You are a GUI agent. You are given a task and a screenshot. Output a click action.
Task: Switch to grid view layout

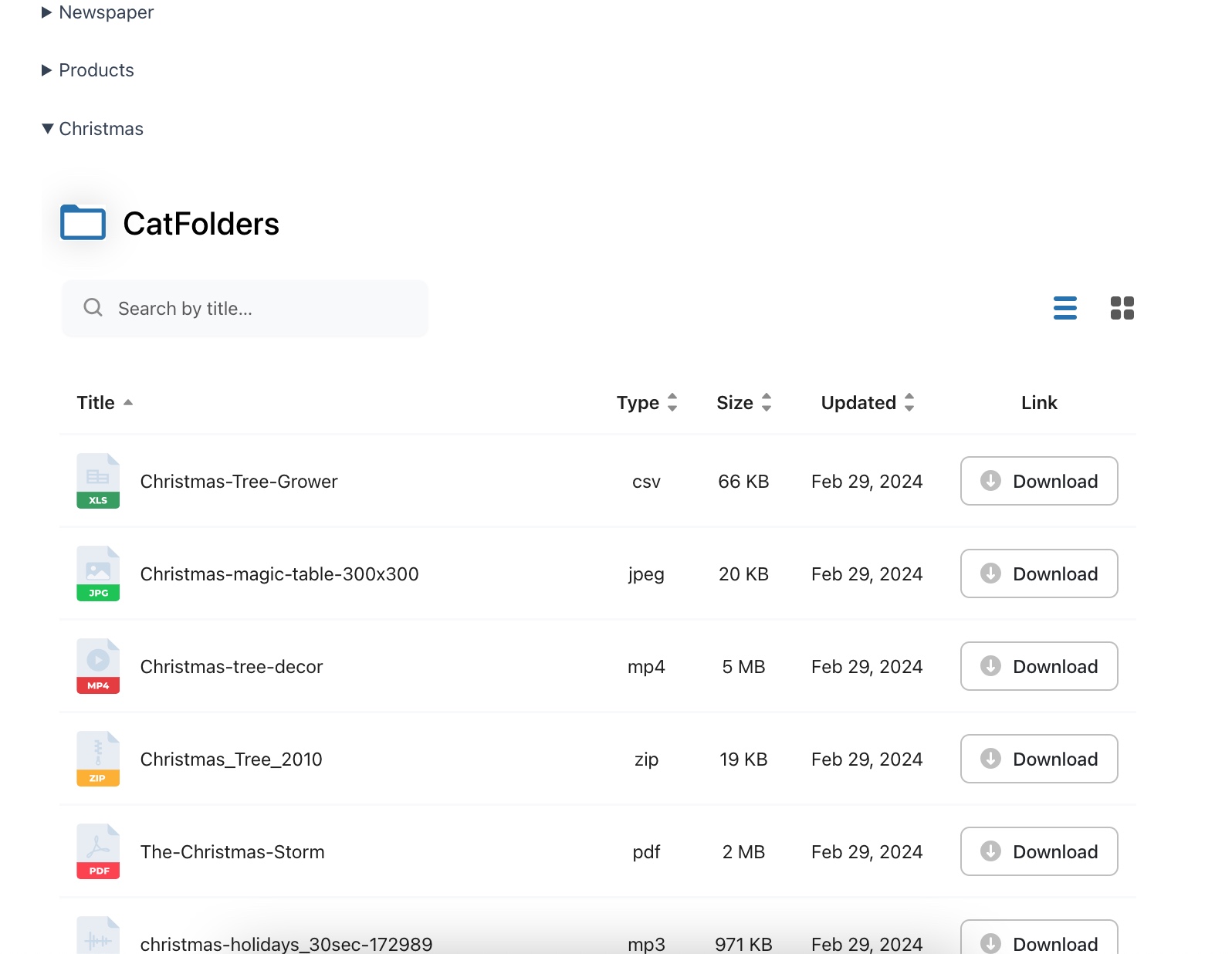pos(1122,308)
